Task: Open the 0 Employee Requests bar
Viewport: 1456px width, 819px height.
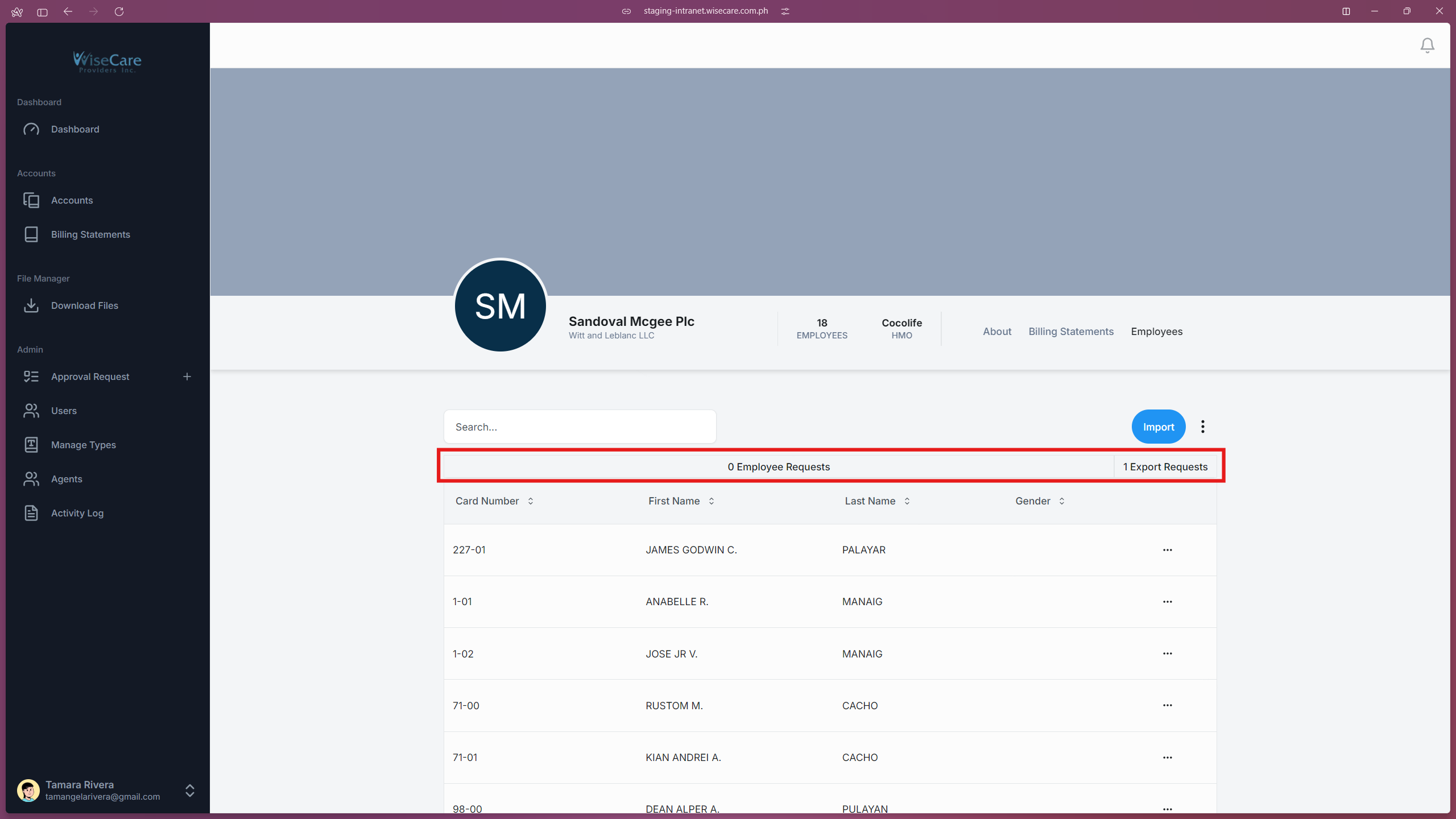Action: [x=778, y=467]
